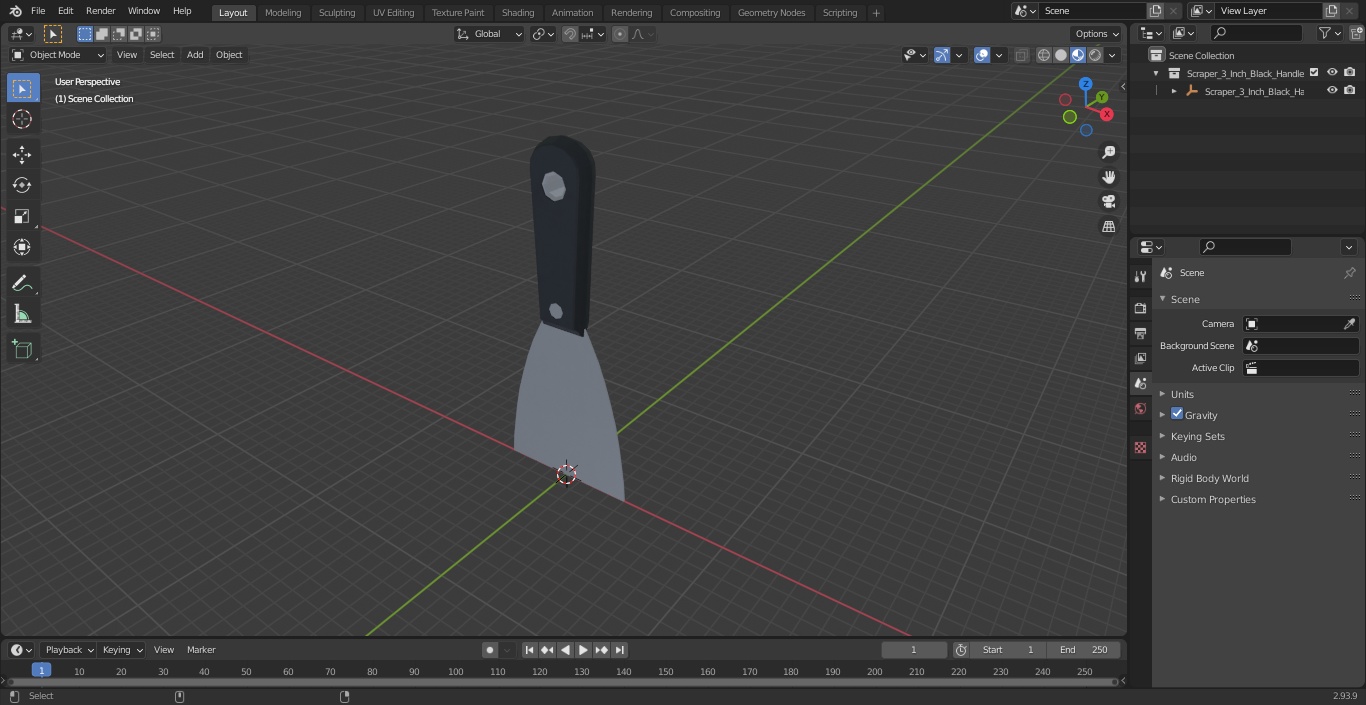1366x705 pixels.
Task: Click eyedropper next to Camera field
Action: click(1349, 324)
